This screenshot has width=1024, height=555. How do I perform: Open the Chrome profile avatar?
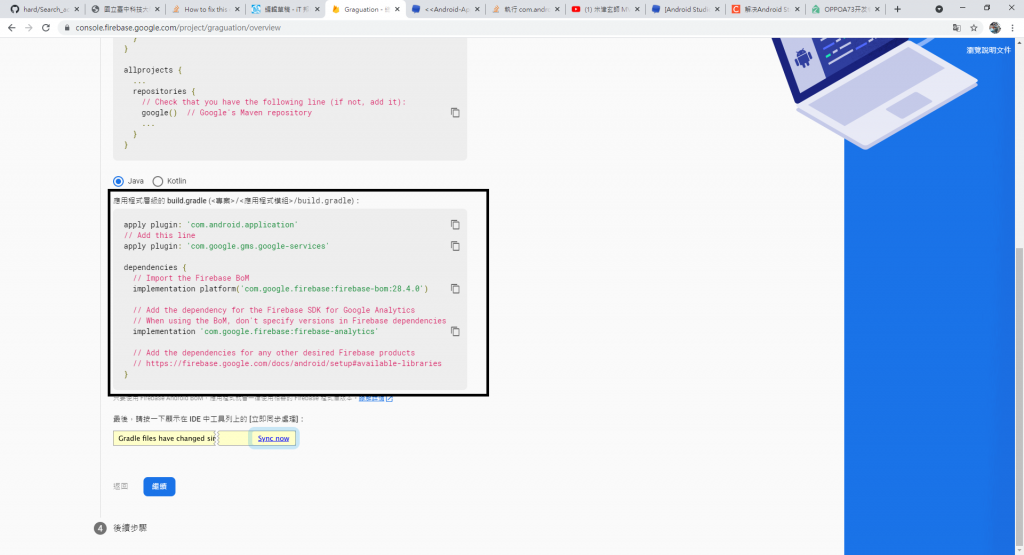click(995, 28)
